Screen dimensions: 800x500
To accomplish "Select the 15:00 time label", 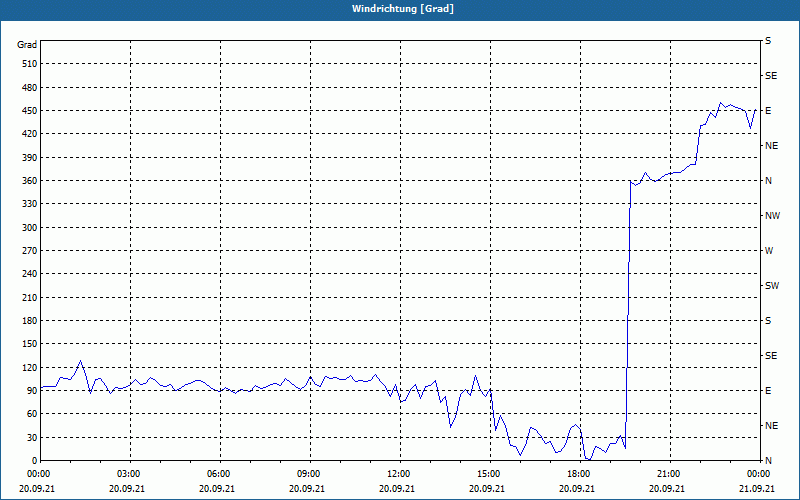I will click(487, 473).
